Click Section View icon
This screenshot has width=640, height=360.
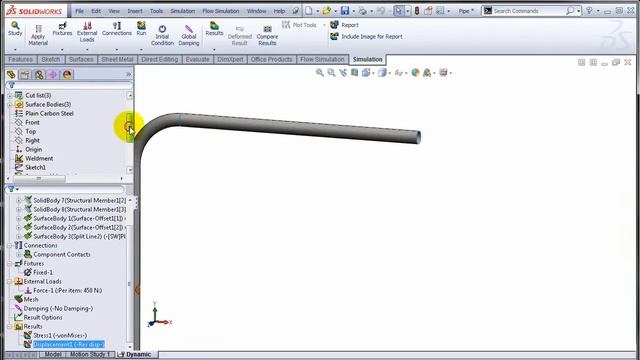354,73
